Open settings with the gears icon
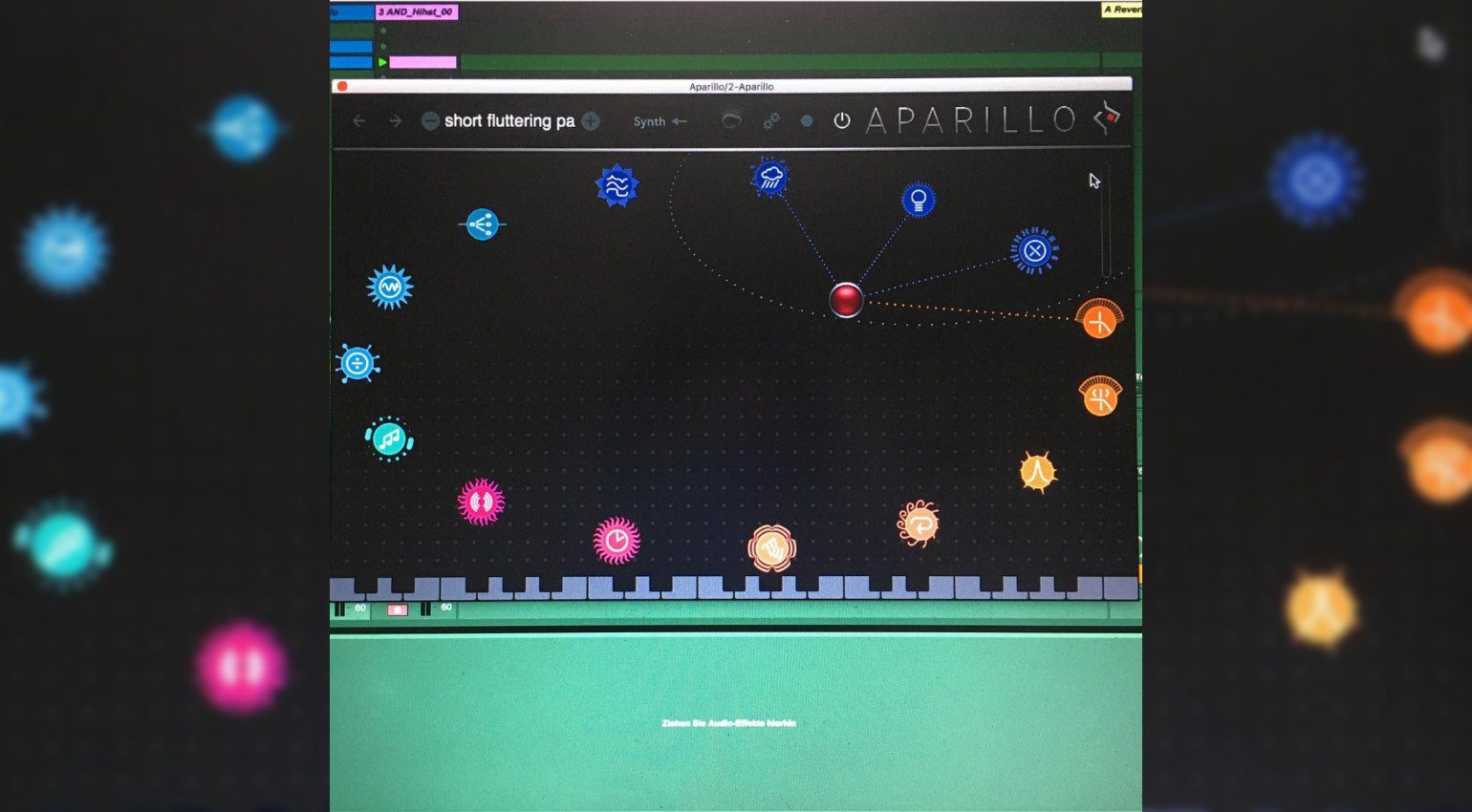 pyautogui.click(x=770, y=121)
